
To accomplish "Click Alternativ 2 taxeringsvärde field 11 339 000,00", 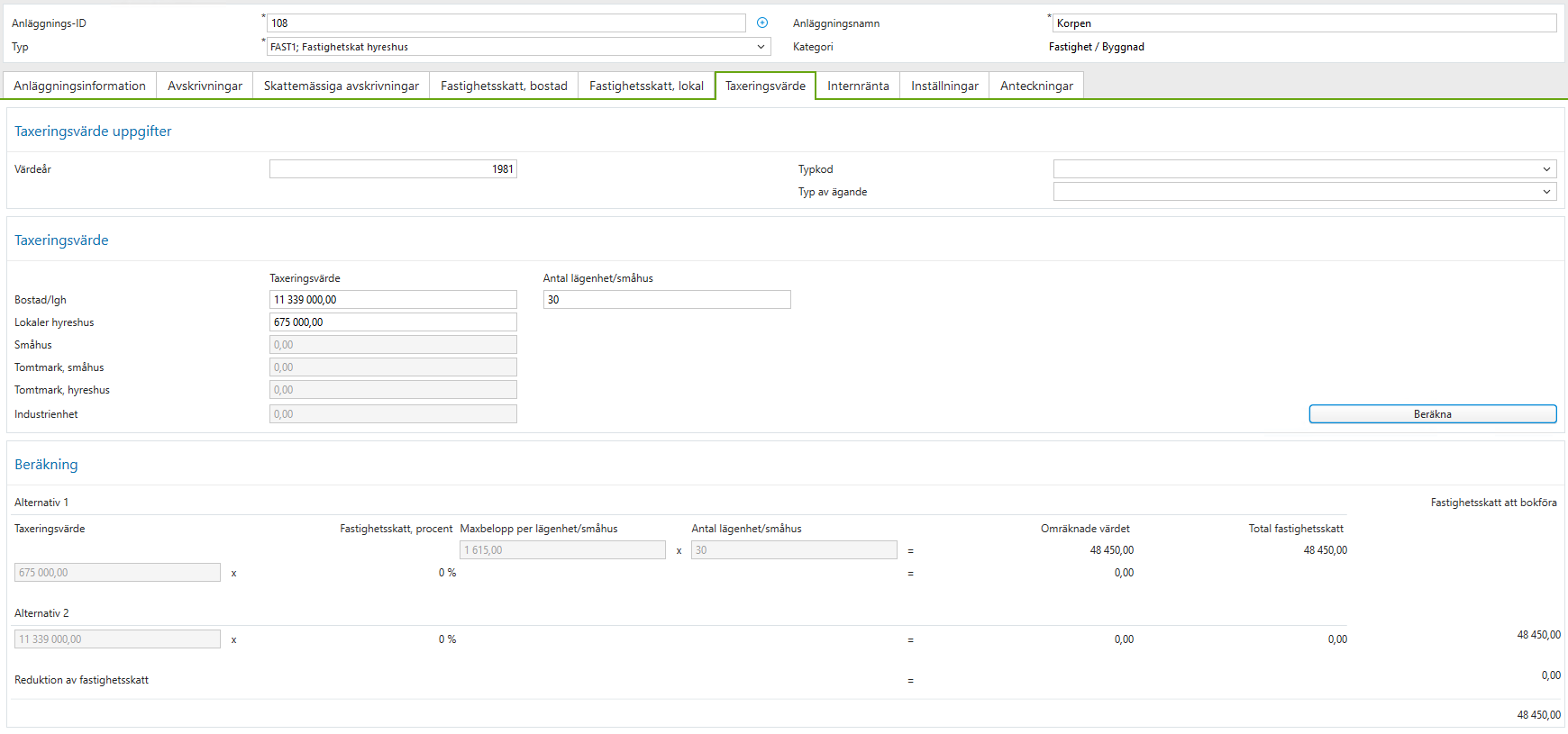I will pos(117,639).
